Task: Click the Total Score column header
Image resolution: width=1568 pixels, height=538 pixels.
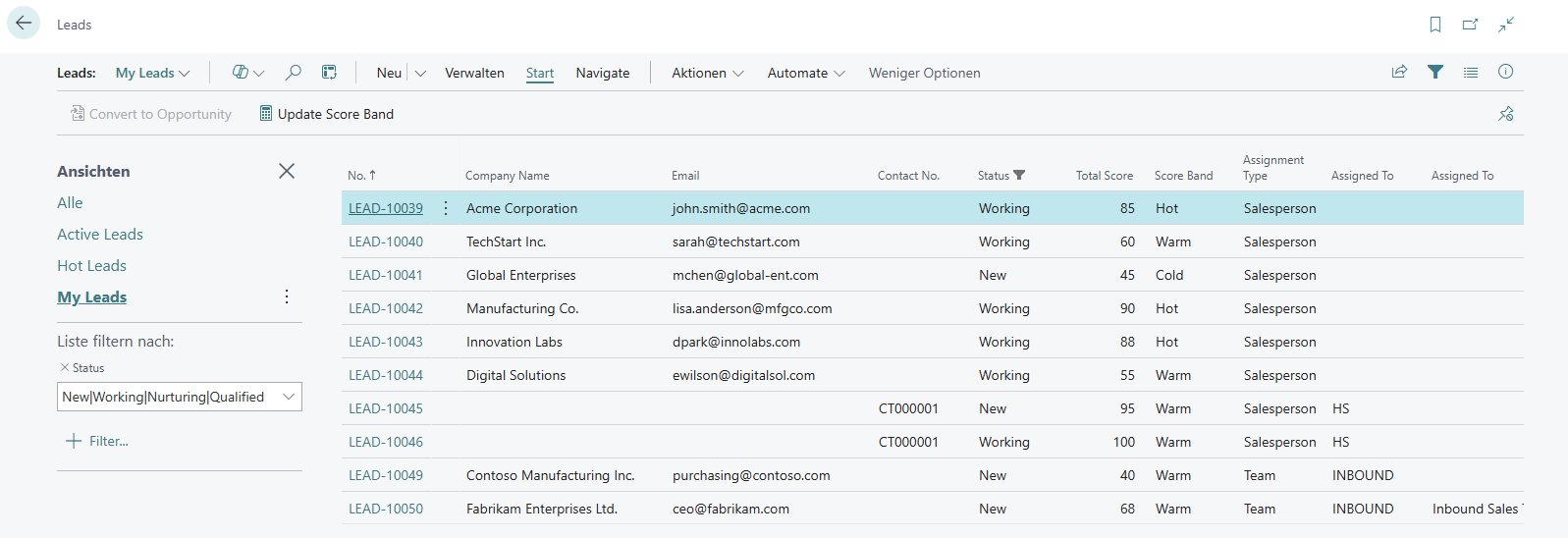Action: point(1104,176)
